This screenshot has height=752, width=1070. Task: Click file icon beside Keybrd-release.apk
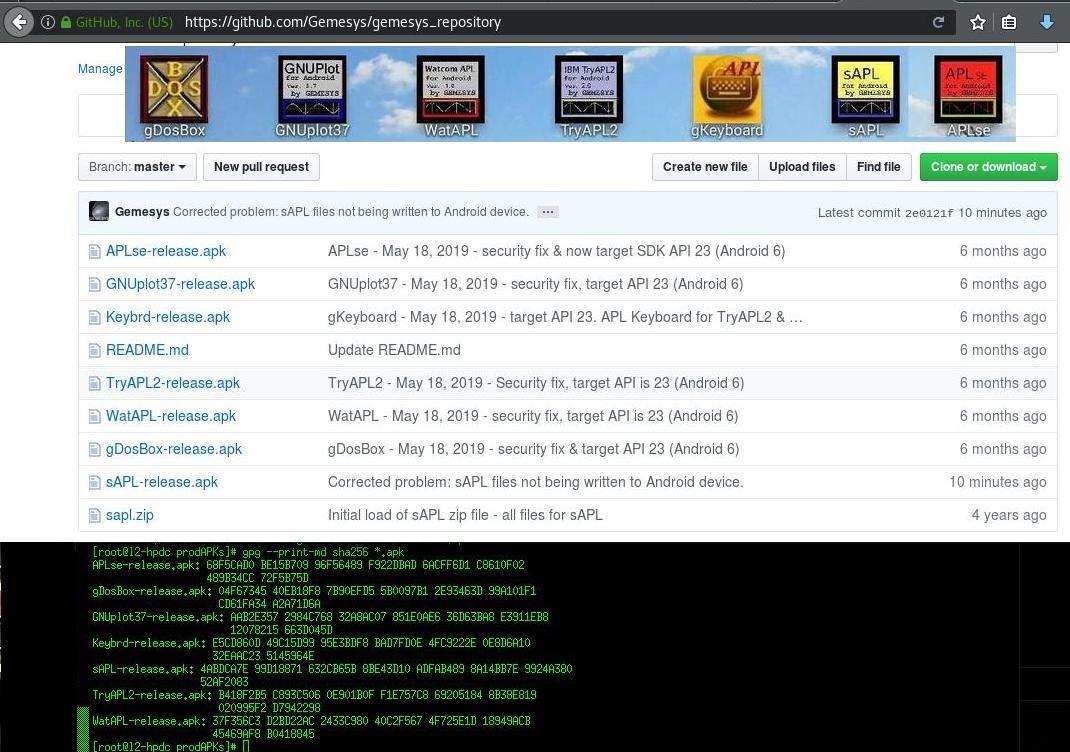[x=94, y=317]
